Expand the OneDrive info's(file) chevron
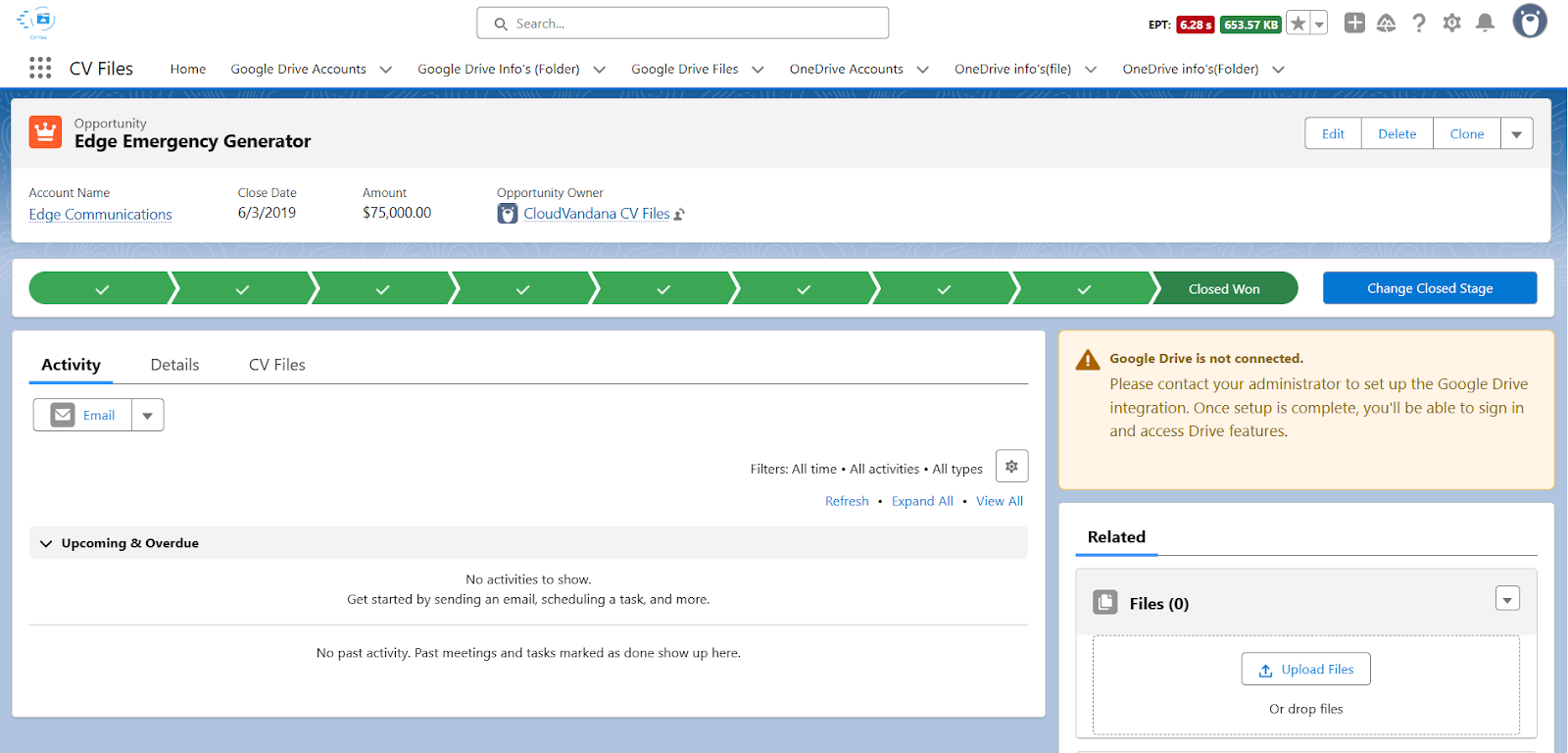The image size is (1568, 753). click(1091, 70)
